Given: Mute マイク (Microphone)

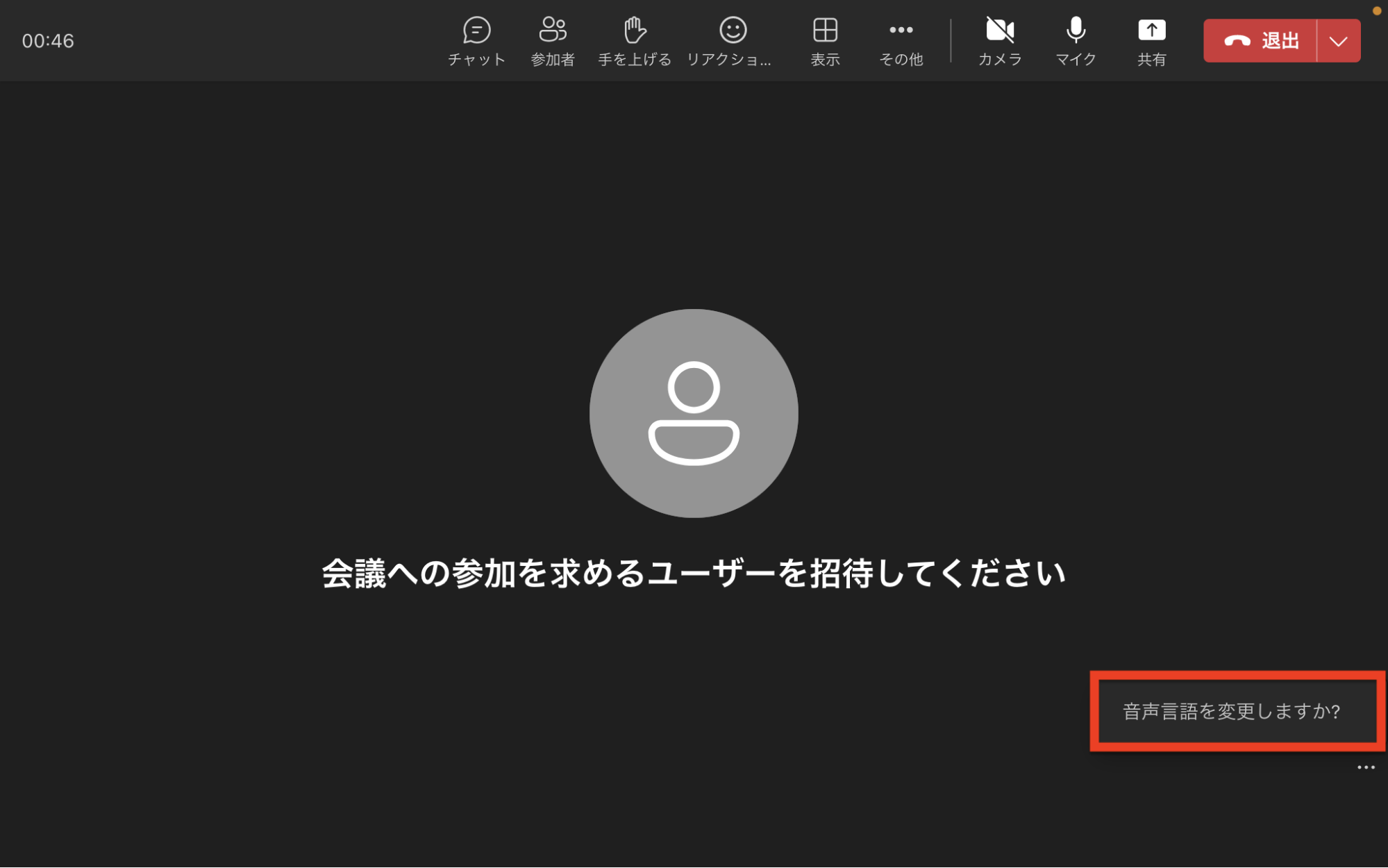Looking at the screenshot, I should click(1075, 40).
